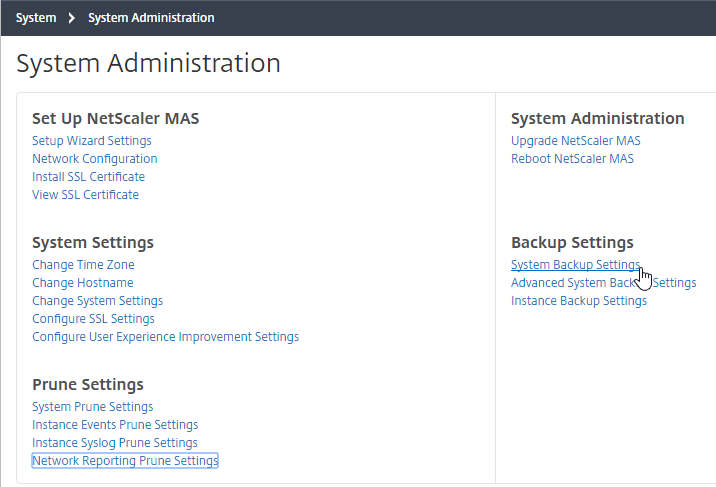Select Upgrade NetScaler MAS link
The image size is (716, 487).
point(576,141)
